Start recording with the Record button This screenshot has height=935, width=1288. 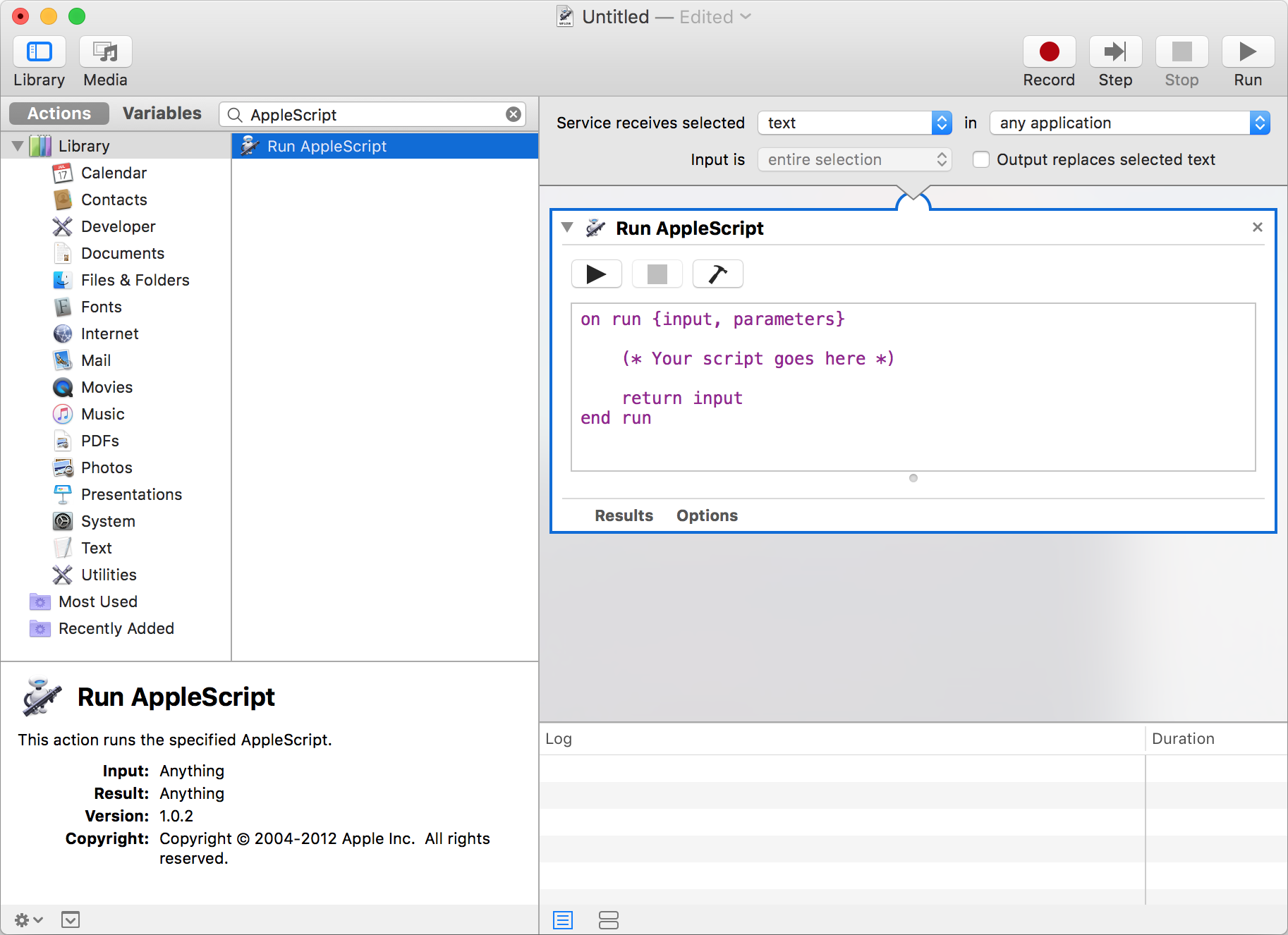pos(1049,52)
